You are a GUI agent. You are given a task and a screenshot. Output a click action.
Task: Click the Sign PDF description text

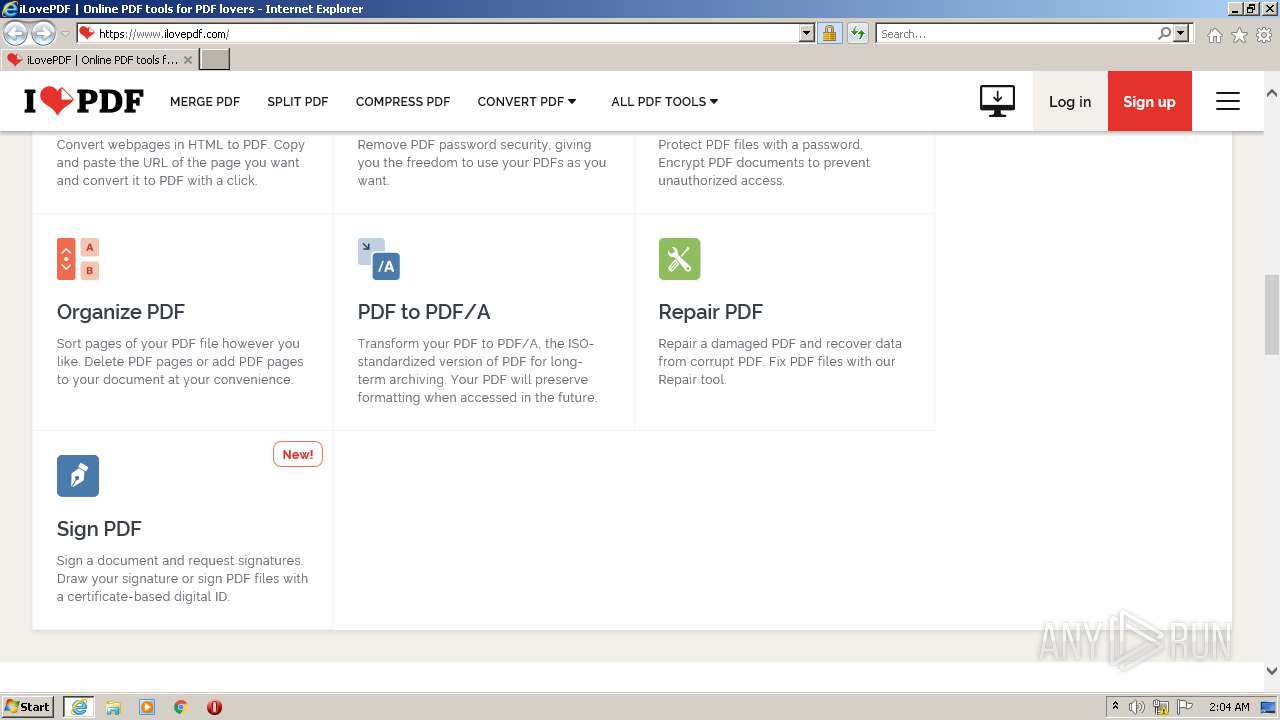[x=183, y=579]
